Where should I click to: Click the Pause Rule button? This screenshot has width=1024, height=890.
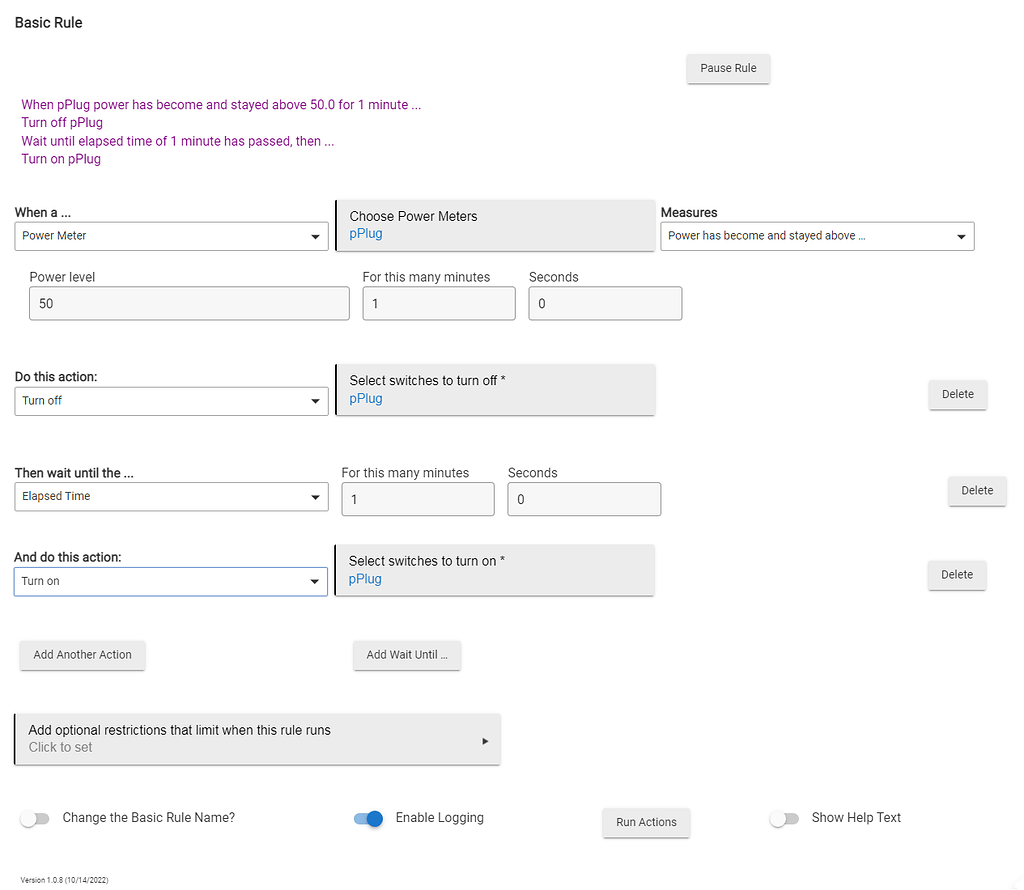[x=728, y=68]
